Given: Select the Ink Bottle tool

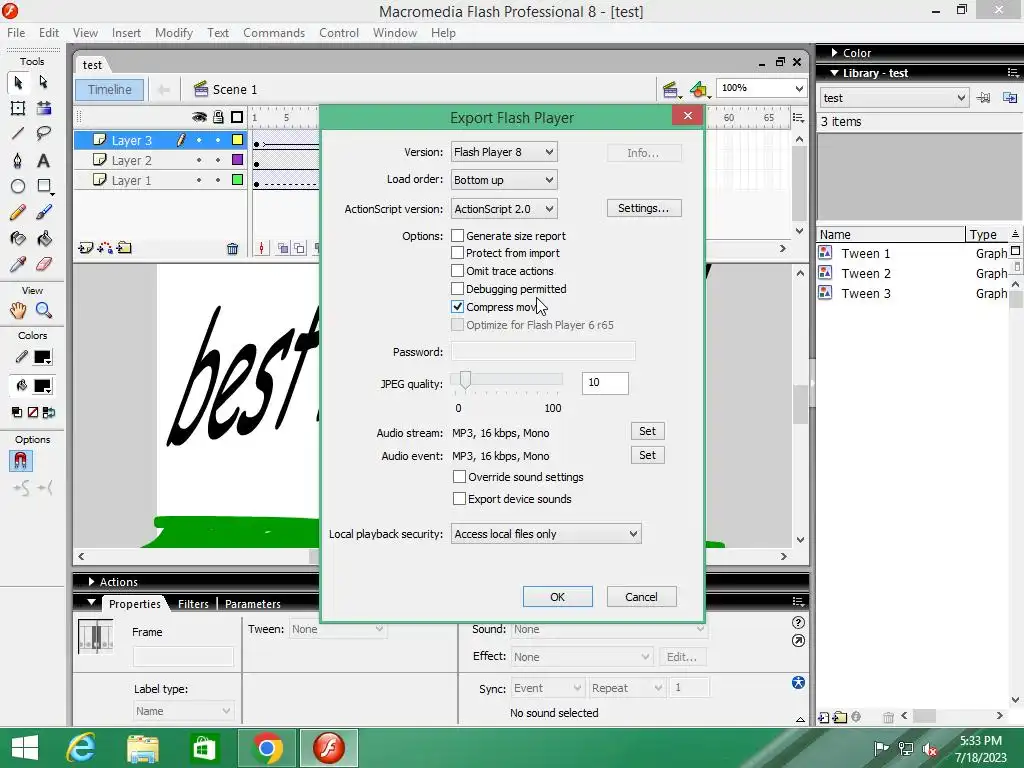Looking at the screenshot, I should [x=18, y=238].
